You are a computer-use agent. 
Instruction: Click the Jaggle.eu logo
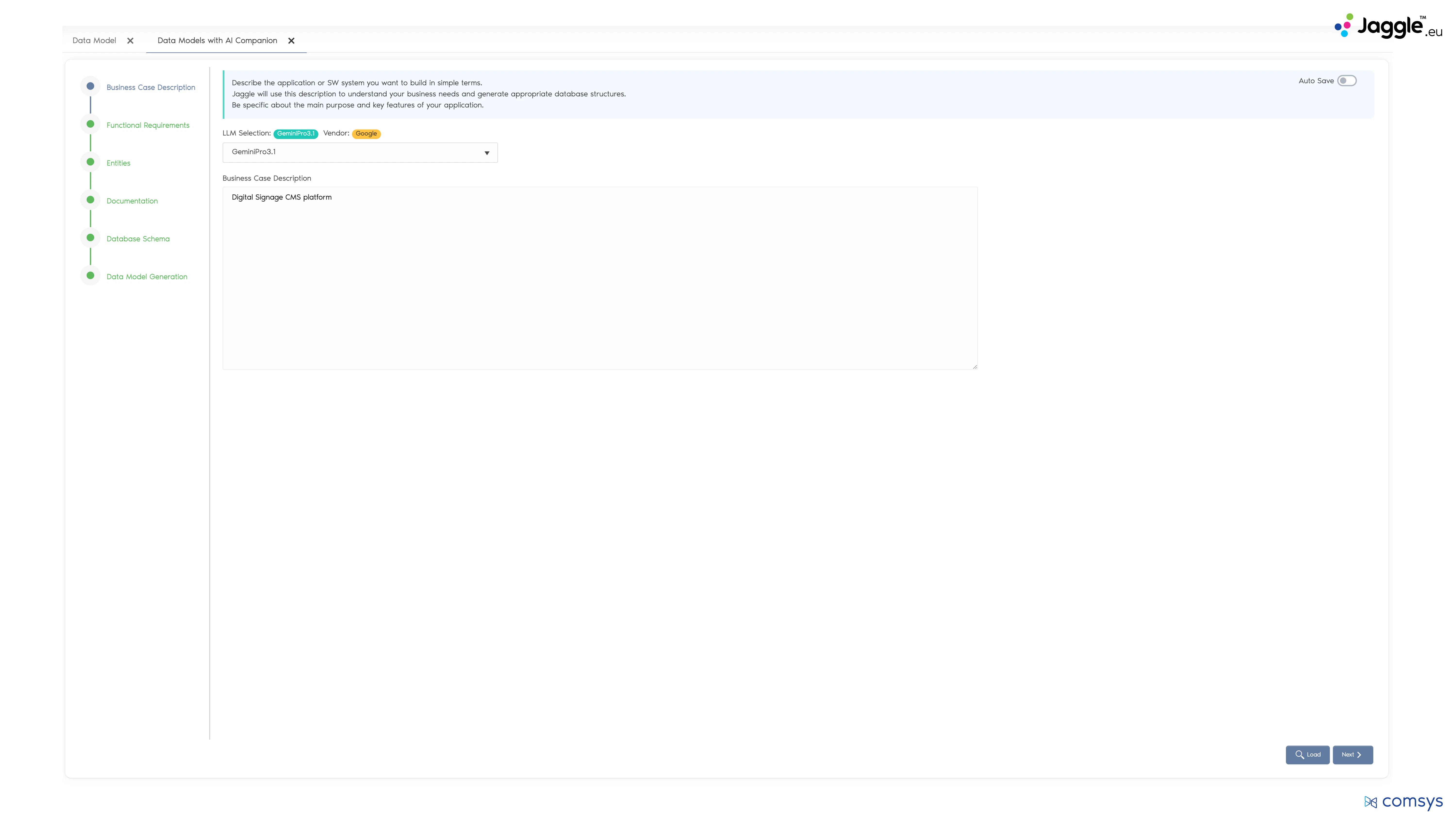pyautogui.click(x=1386, y=25)
